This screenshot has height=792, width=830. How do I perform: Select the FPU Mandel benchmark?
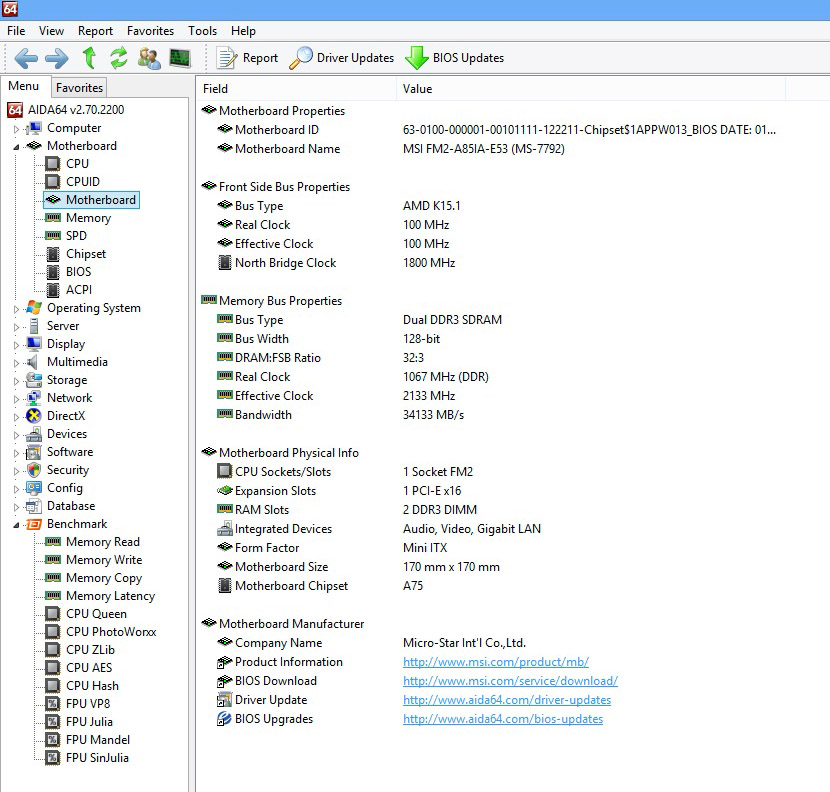click(88, 740)
